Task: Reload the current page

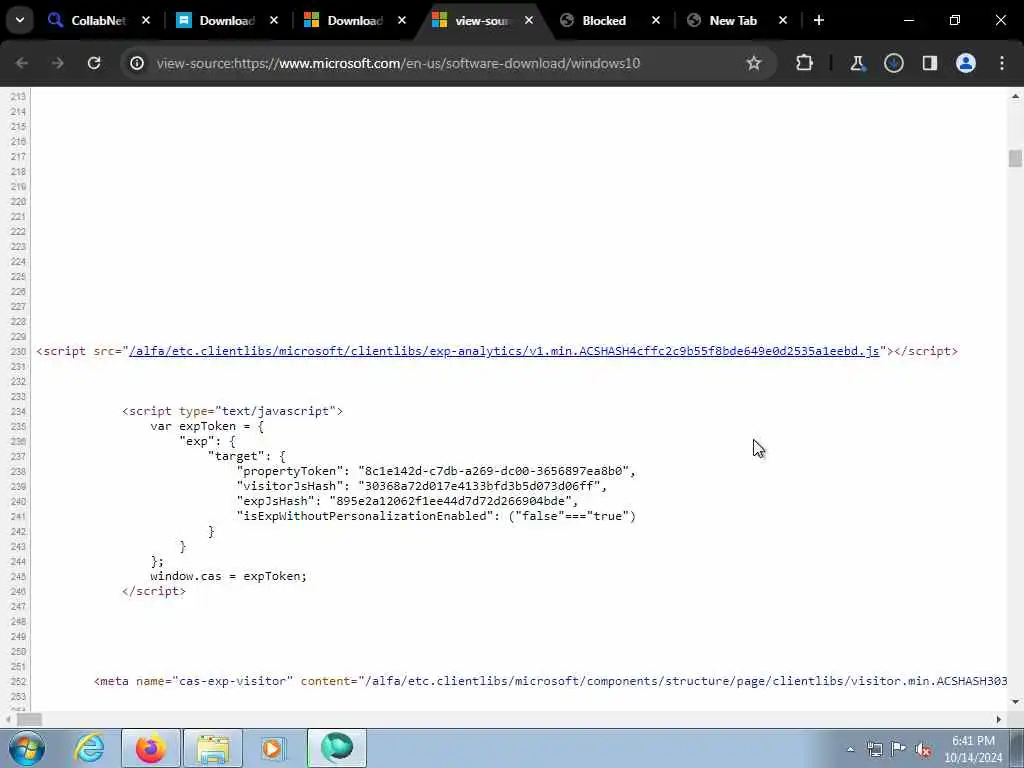Action: (94, 63)
